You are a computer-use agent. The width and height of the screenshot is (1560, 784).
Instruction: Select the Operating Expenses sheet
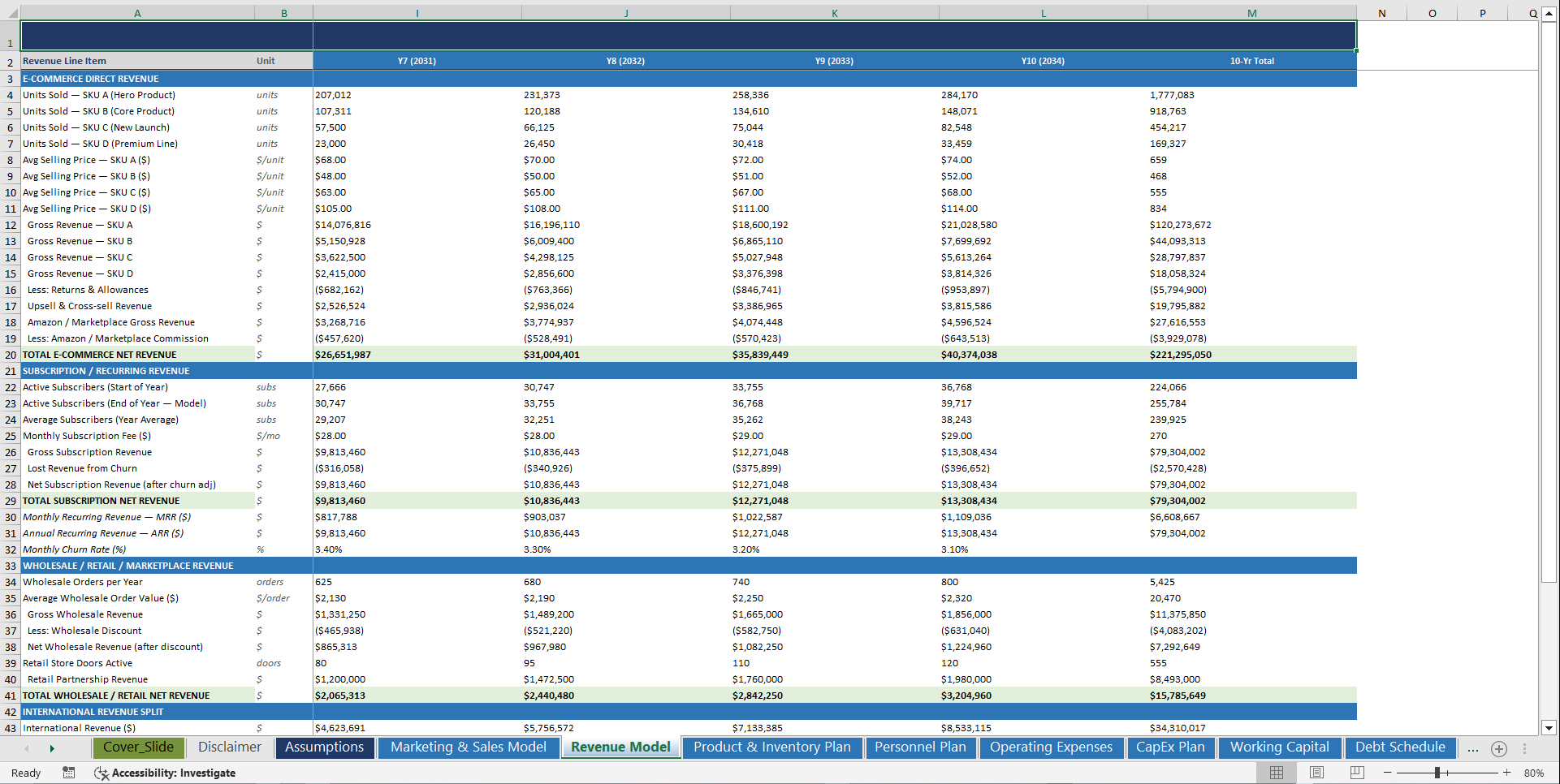tap(1052, 747)
